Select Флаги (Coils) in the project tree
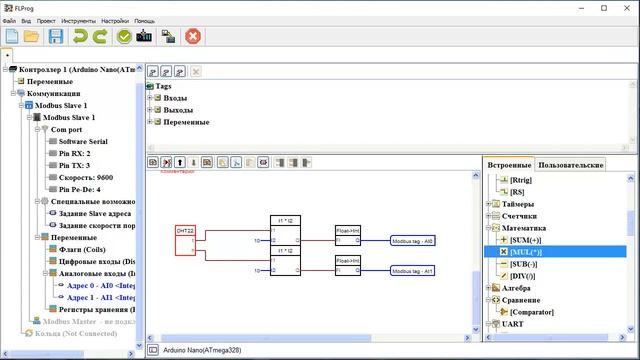The image size is (640, 360). coord(82,249)
